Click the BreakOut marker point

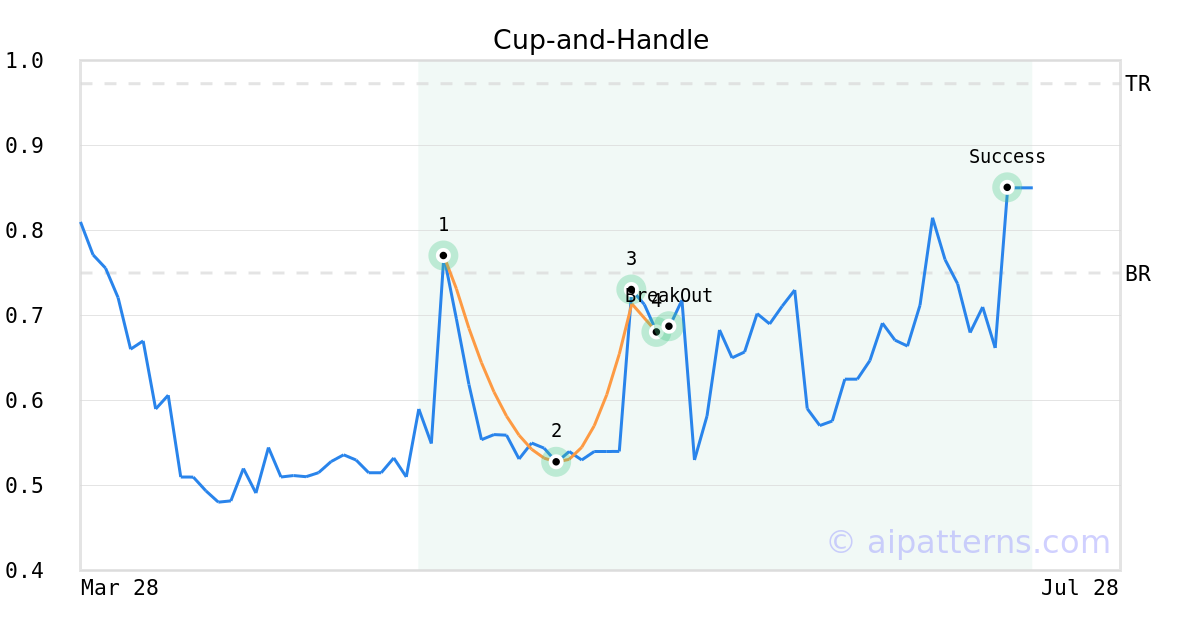(x=669, y=326)
